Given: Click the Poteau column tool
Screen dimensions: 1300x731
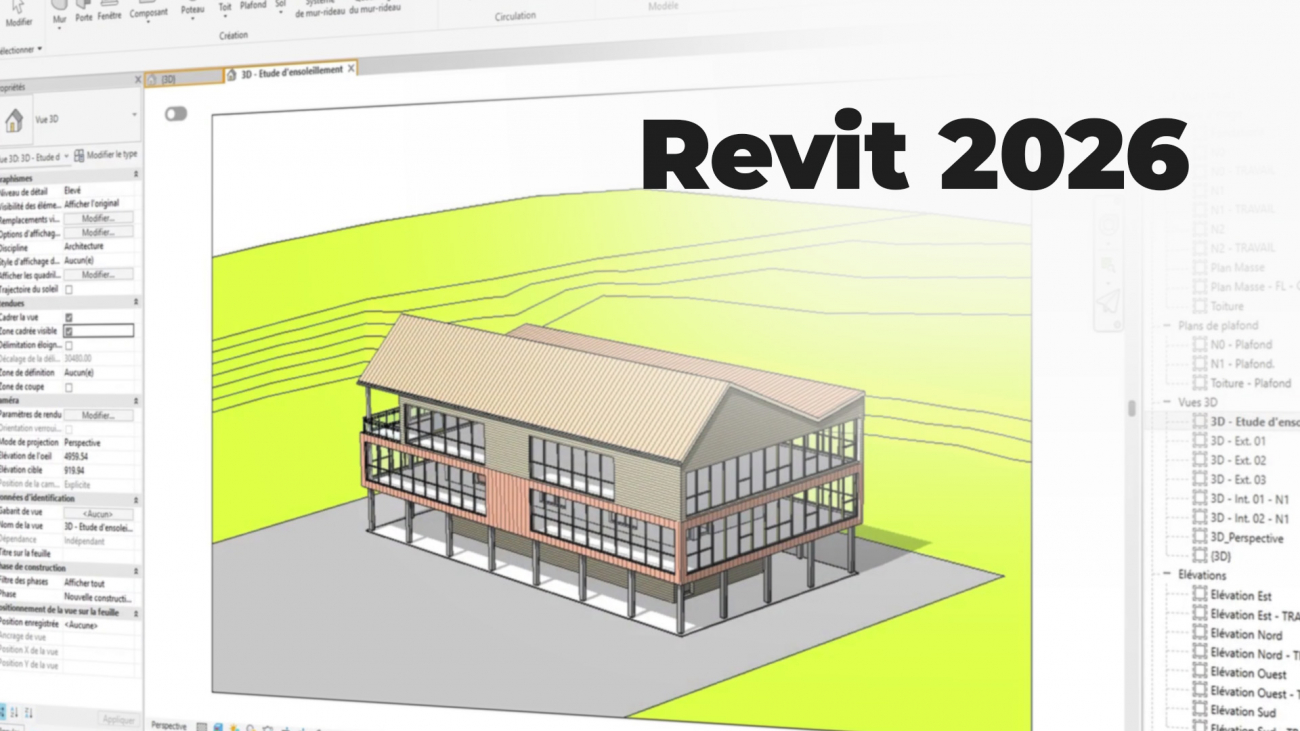Looking at the screenshot, I should tap(193, 8).
